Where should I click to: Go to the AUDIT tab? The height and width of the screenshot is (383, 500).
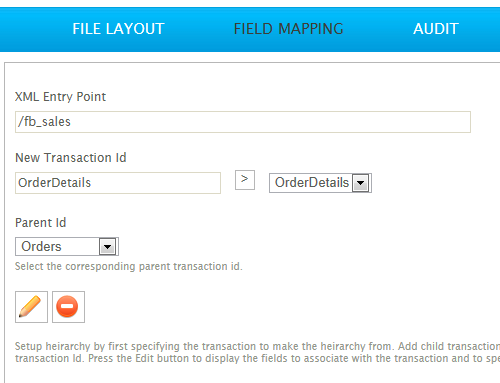point(436,29)
